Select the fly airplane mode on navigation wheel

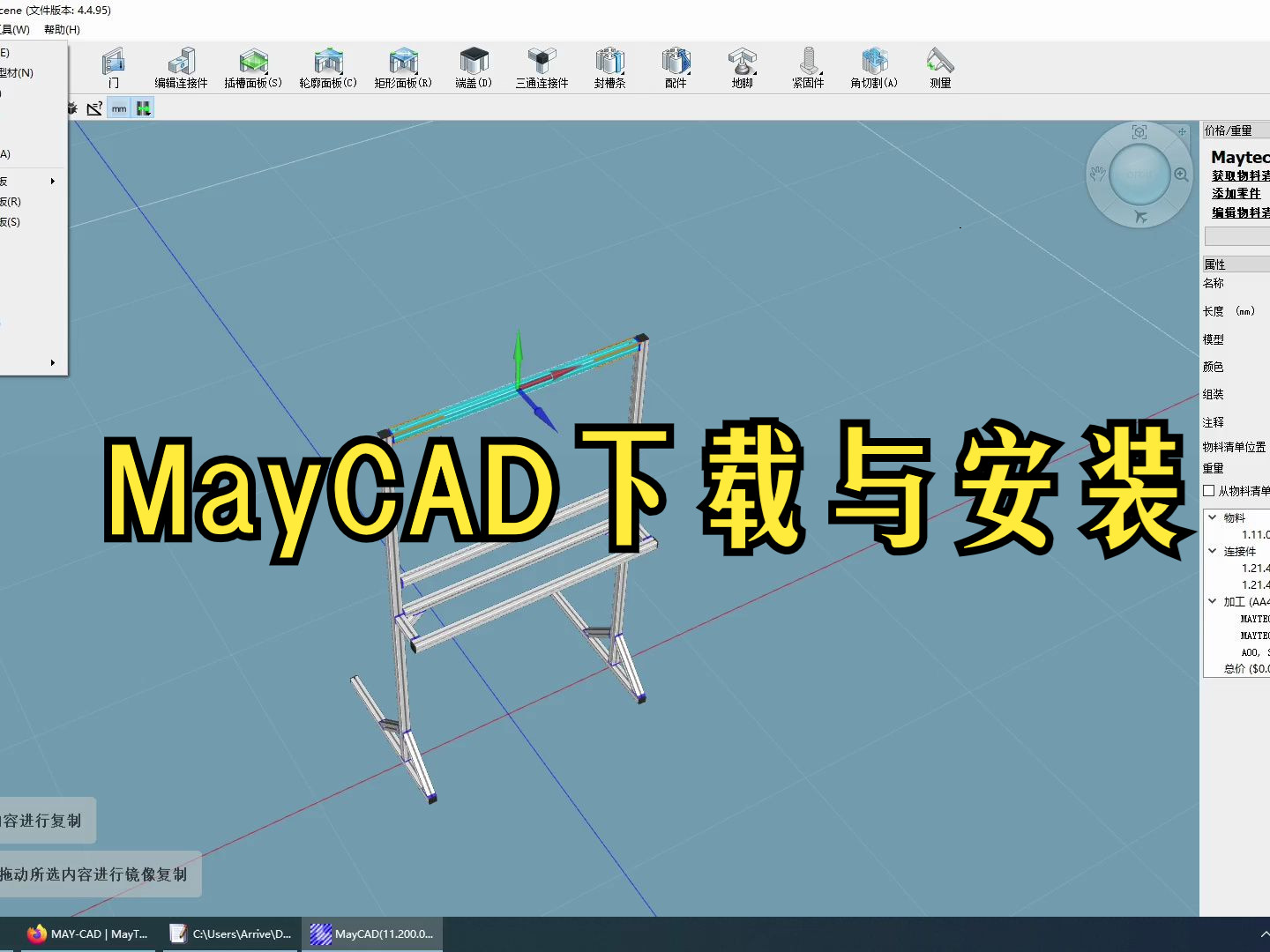(1140, 216)
